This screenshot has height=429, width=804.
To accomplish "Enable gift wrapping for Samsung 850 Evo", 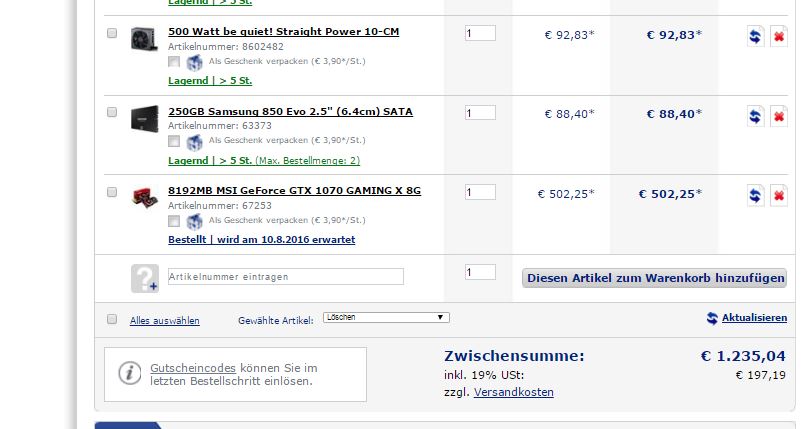I will (174, 141).
